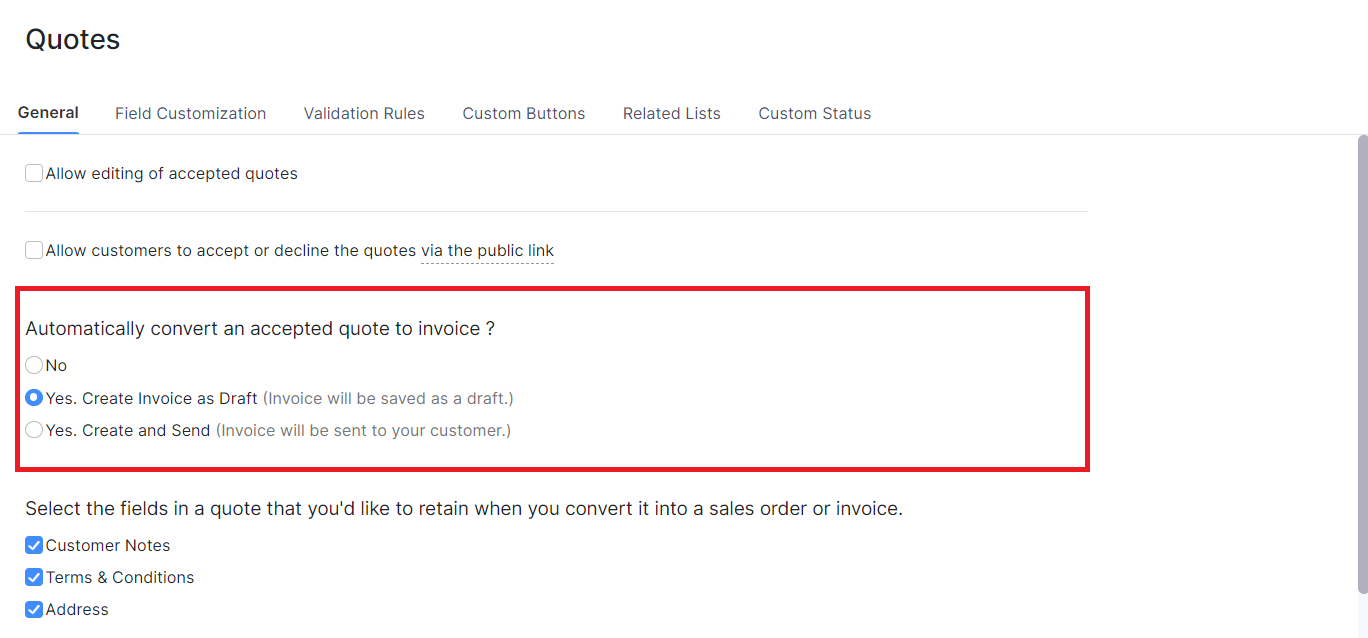
Task: Tick the Allow customers to accept or decline checkbox
Action: (x=34, y=250)
